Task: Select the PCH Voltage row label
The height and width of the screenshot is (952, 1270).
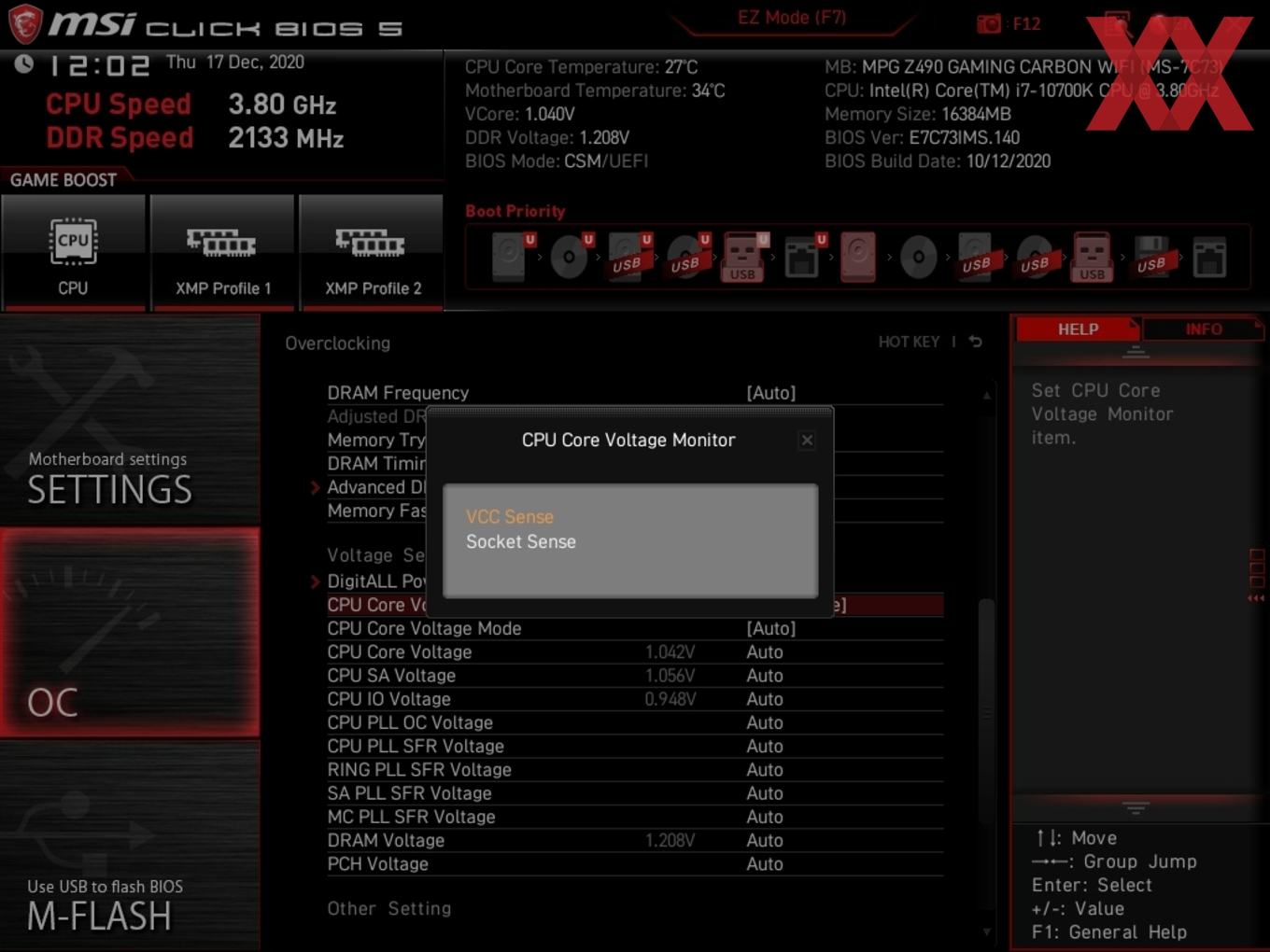Action: (377, 863)
